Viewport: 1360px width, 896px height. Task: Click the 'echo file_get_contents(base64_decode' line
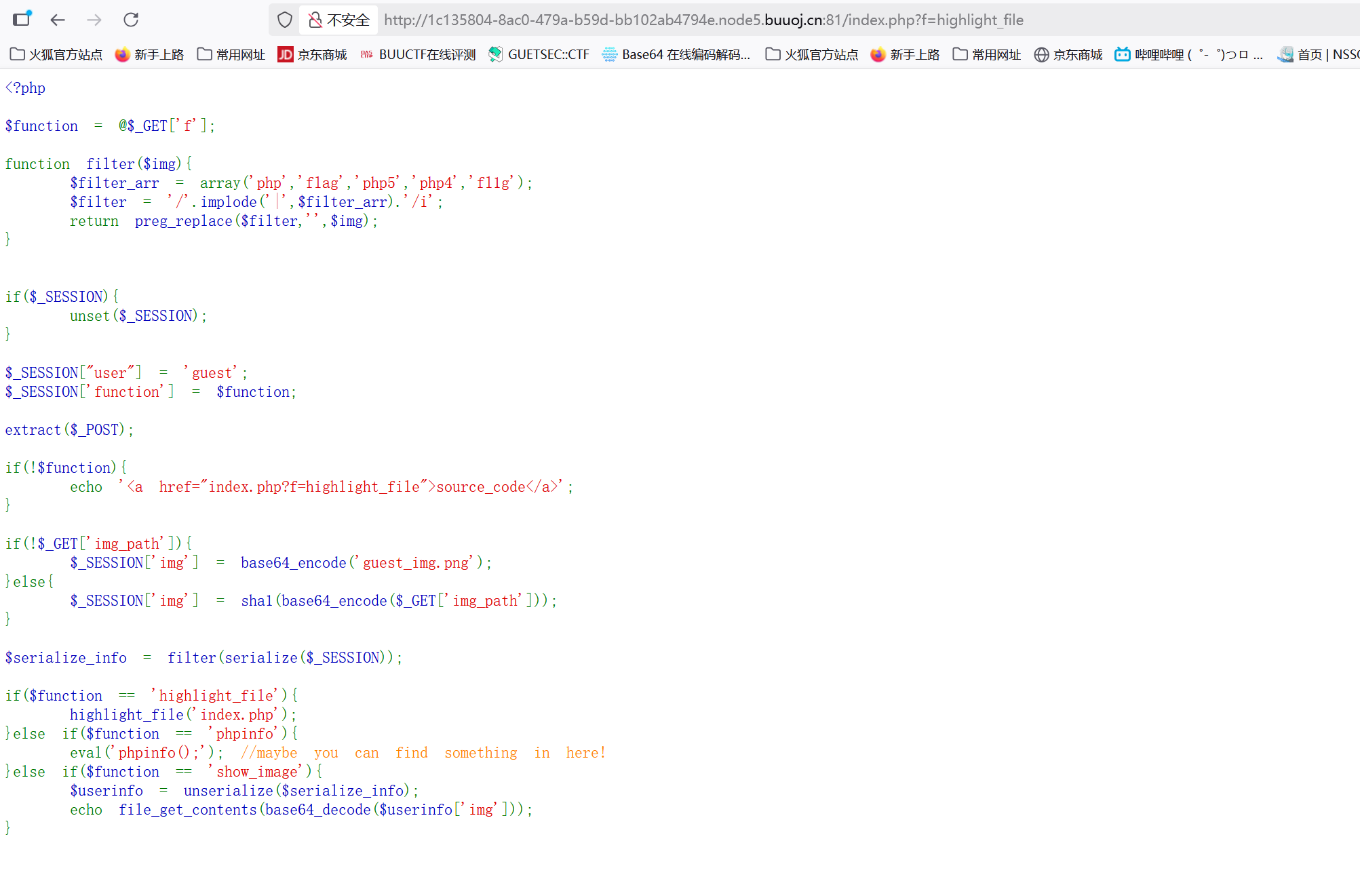pos(301,810)
